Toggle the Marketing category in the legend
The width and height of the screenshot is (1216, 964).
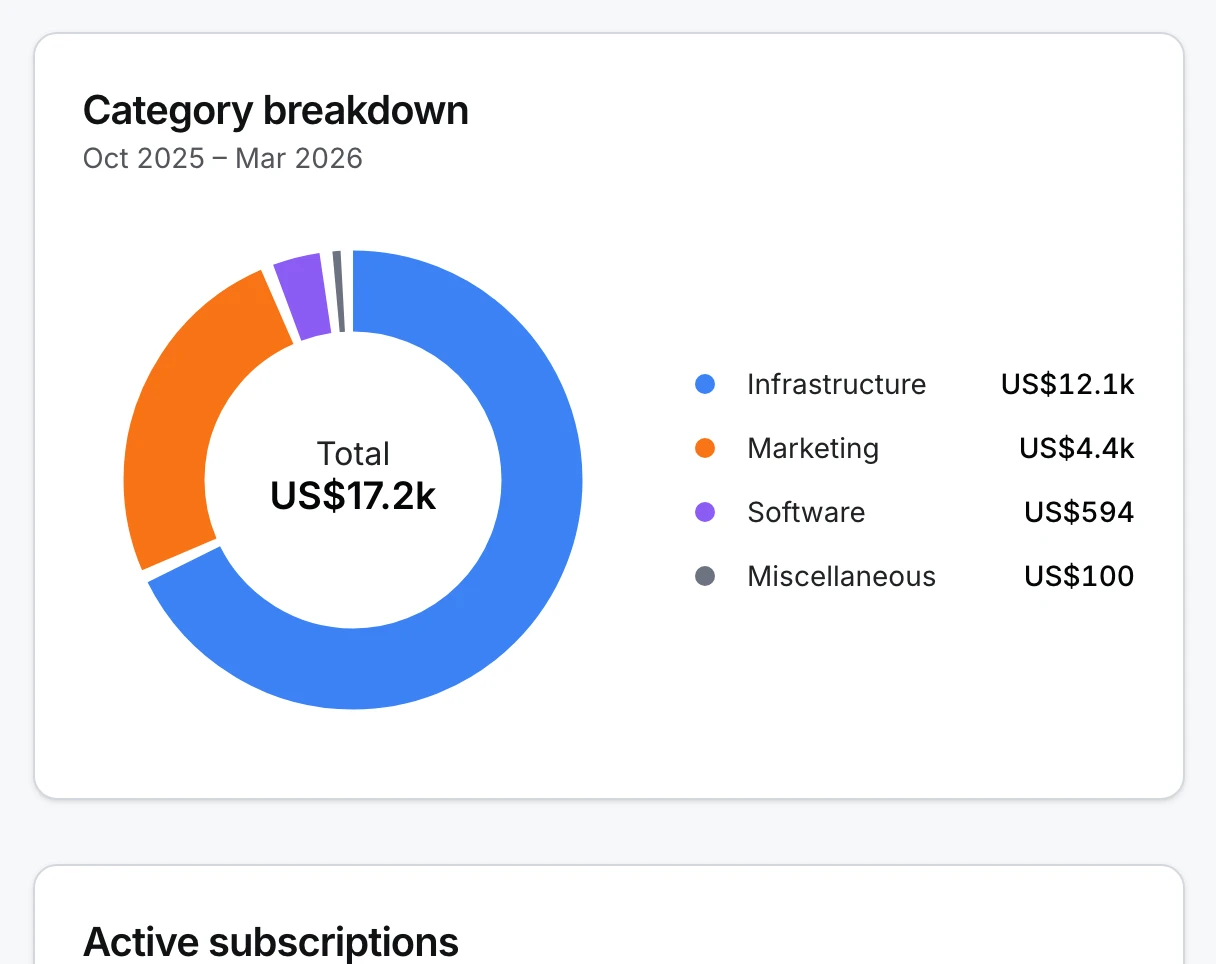point(812,447)
